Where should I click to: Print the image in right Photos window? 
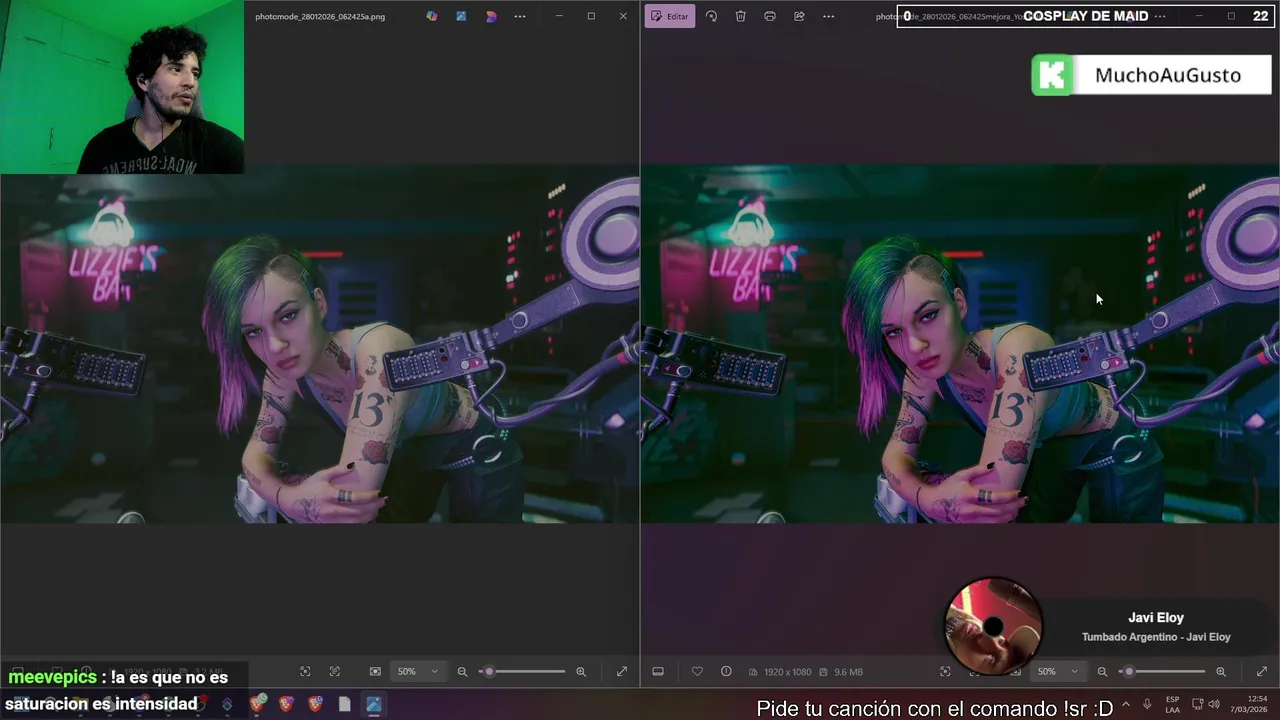[769, 16]
